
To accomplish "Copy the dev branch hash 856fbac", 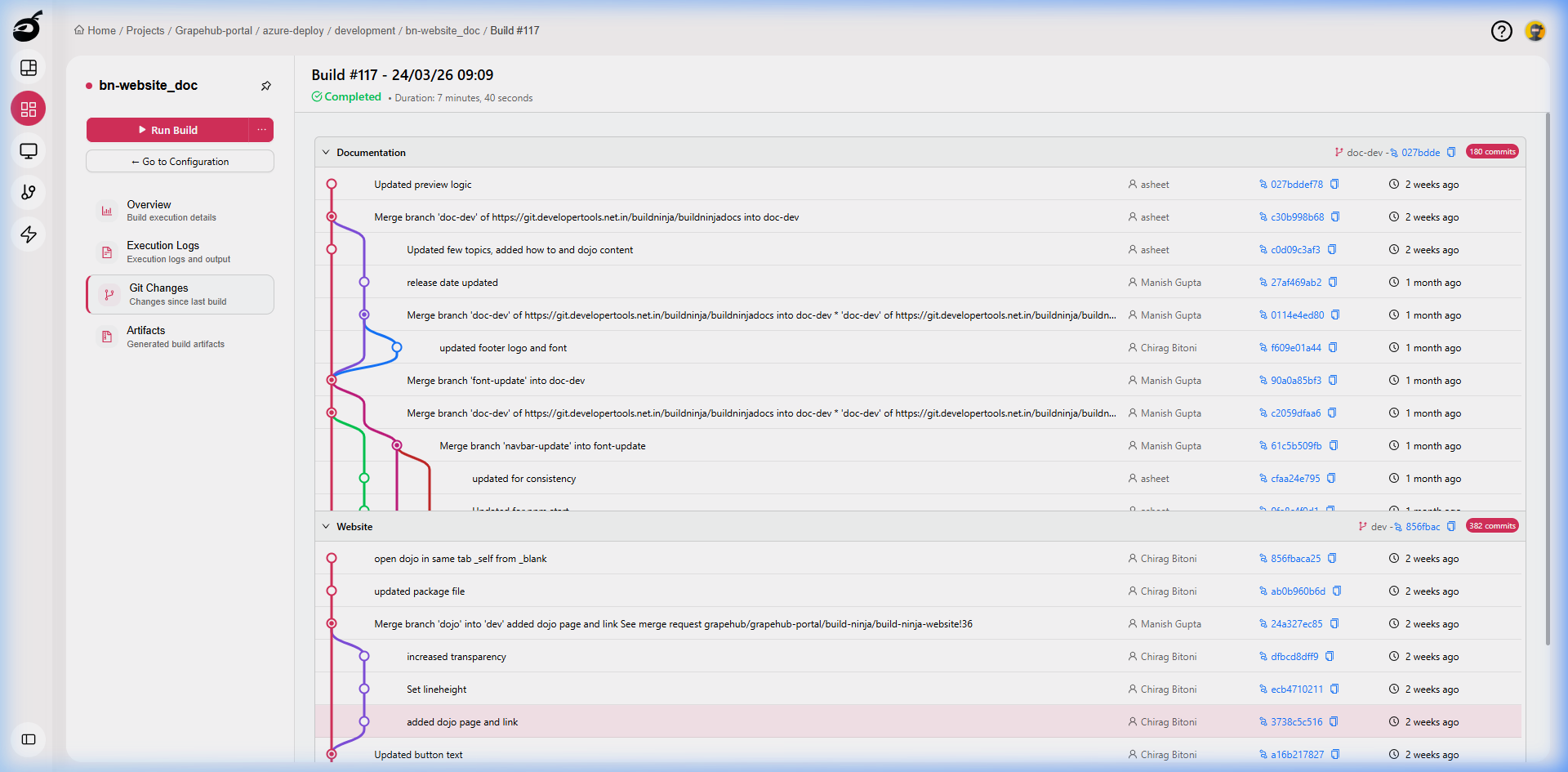I will click(x=1452, y=527).
